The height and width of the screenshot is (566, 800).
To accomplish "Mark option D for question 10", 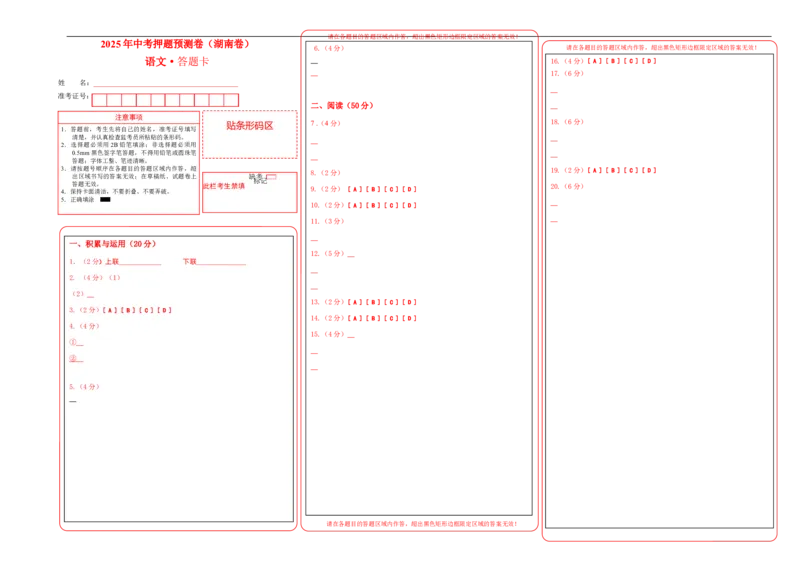I will (410, 206).
